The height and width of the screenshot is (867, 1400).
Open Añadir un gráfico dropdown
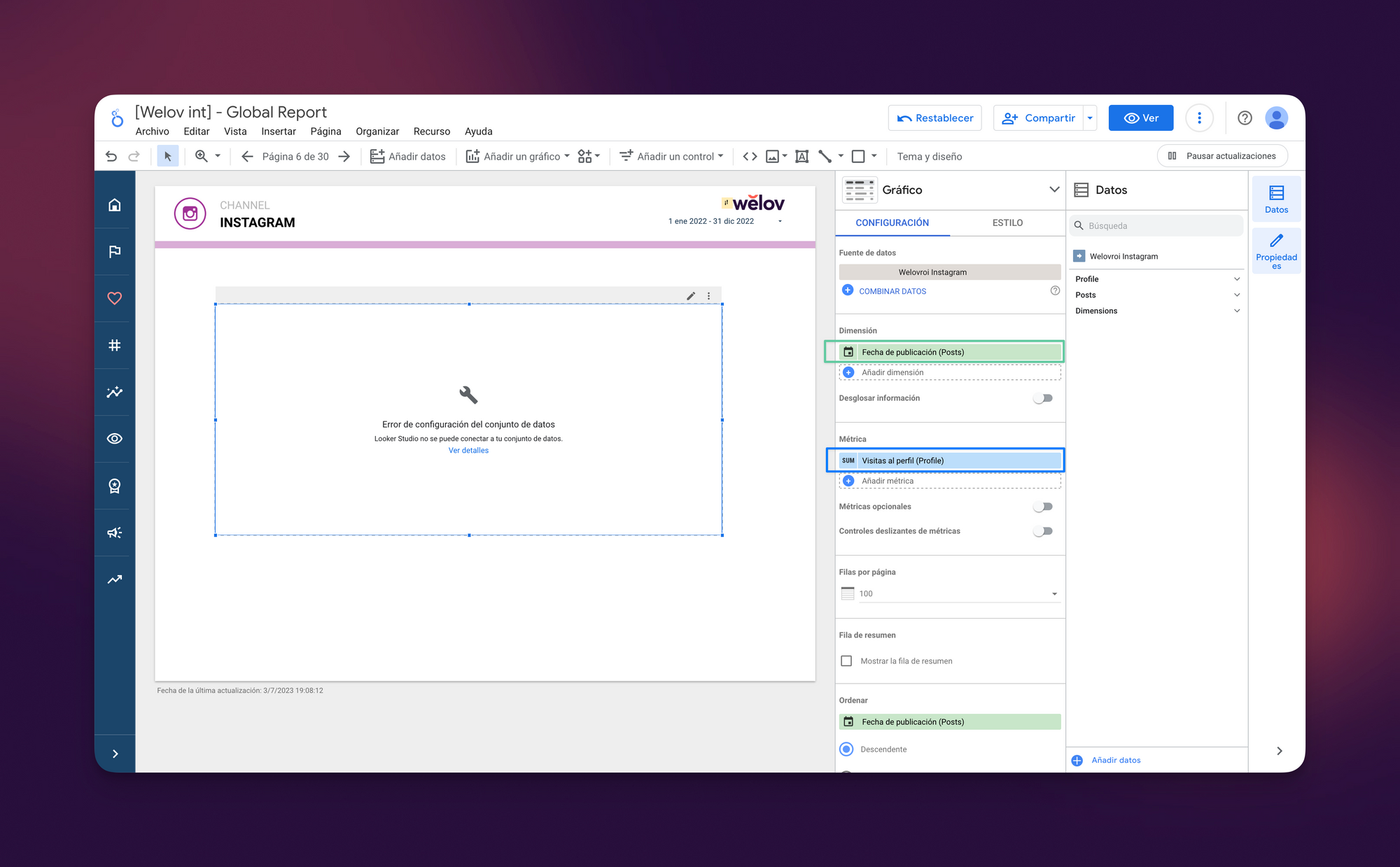[x=517, y=156]
